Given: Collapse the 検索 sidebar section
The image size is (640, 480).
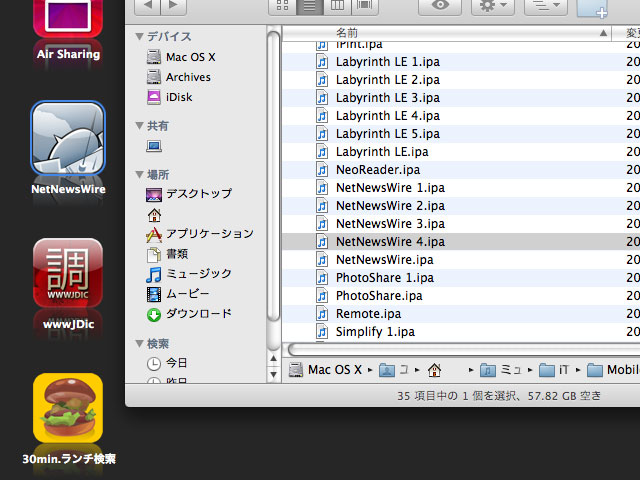Looking at the screenshot, I should point(139,344).
